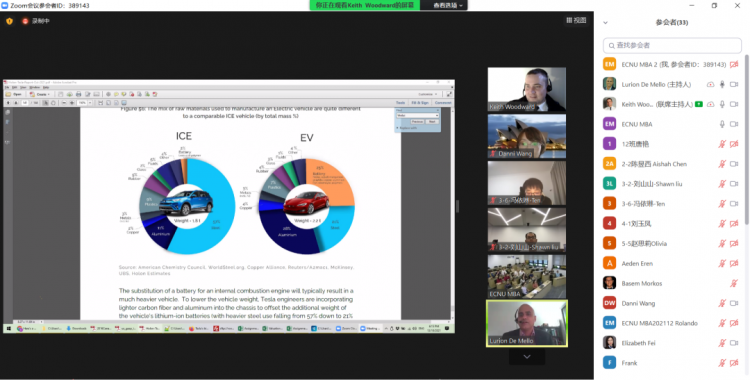Click the encryption shield icon

[x=9, y=21]
